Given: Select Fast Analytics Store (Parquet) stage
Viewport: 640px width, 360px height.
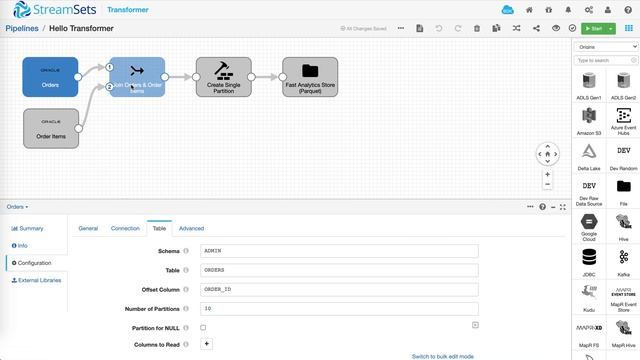Looking at the screenshot, I should (x=310, y=77).
